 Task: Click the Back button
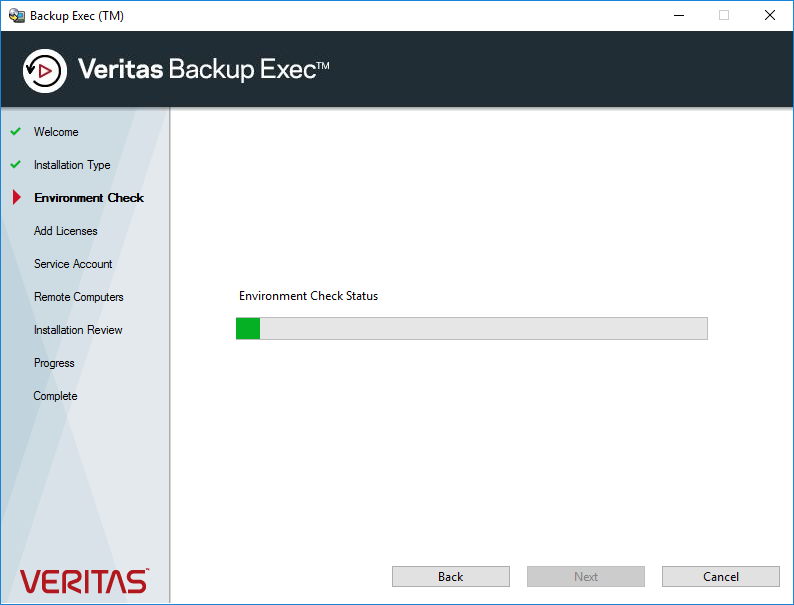coord(451,576)
